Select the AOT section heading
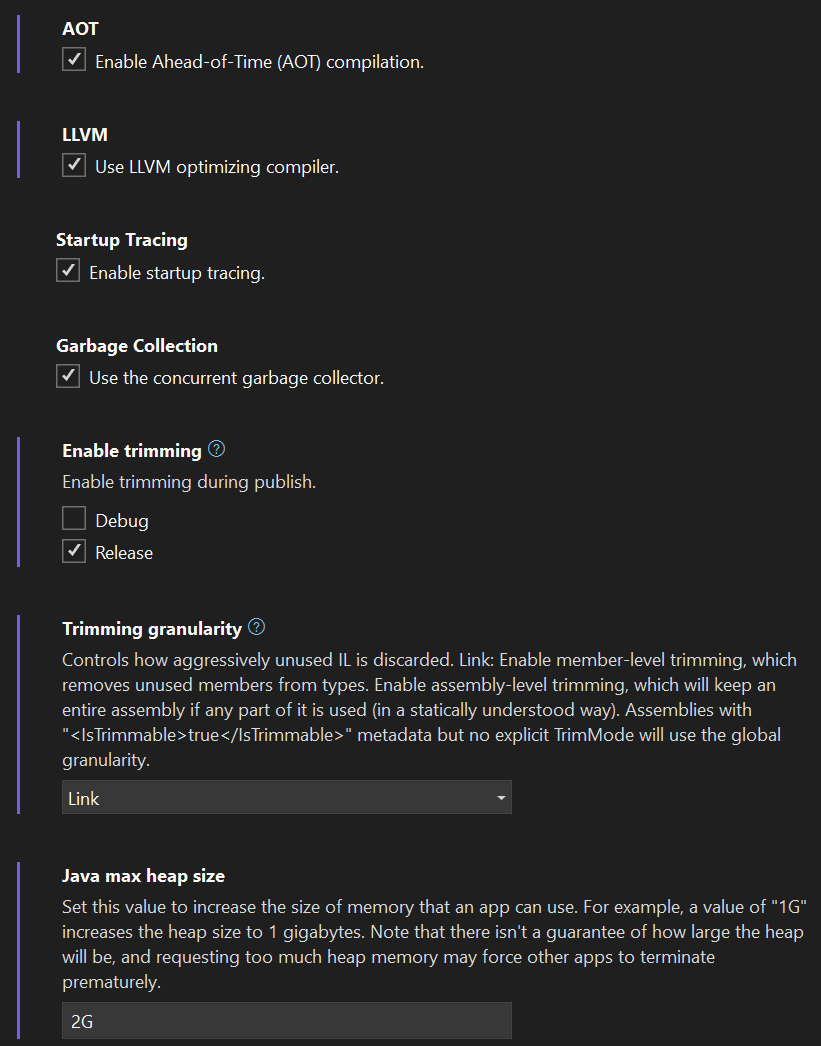The height and width of the screenshot is (1046, 821). click(80, 29)
